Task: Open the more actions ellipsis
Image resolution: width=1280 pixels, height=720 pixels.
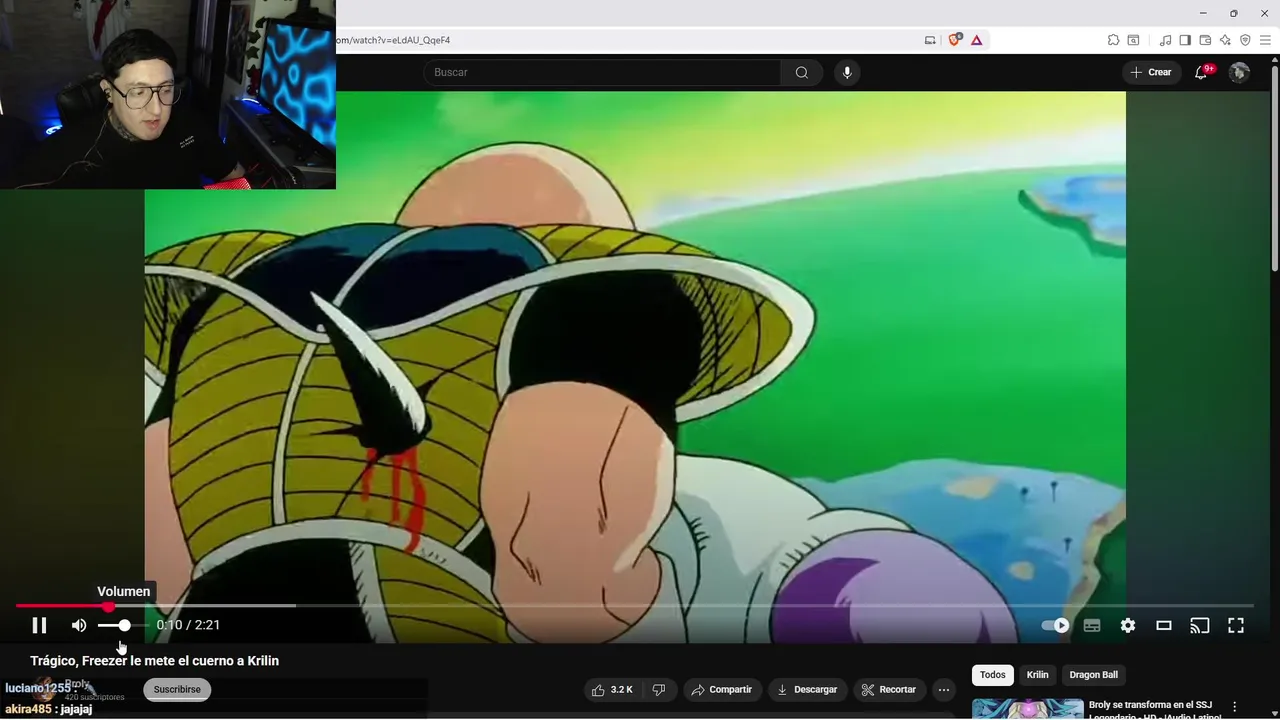Action: [x=944, y=689]
